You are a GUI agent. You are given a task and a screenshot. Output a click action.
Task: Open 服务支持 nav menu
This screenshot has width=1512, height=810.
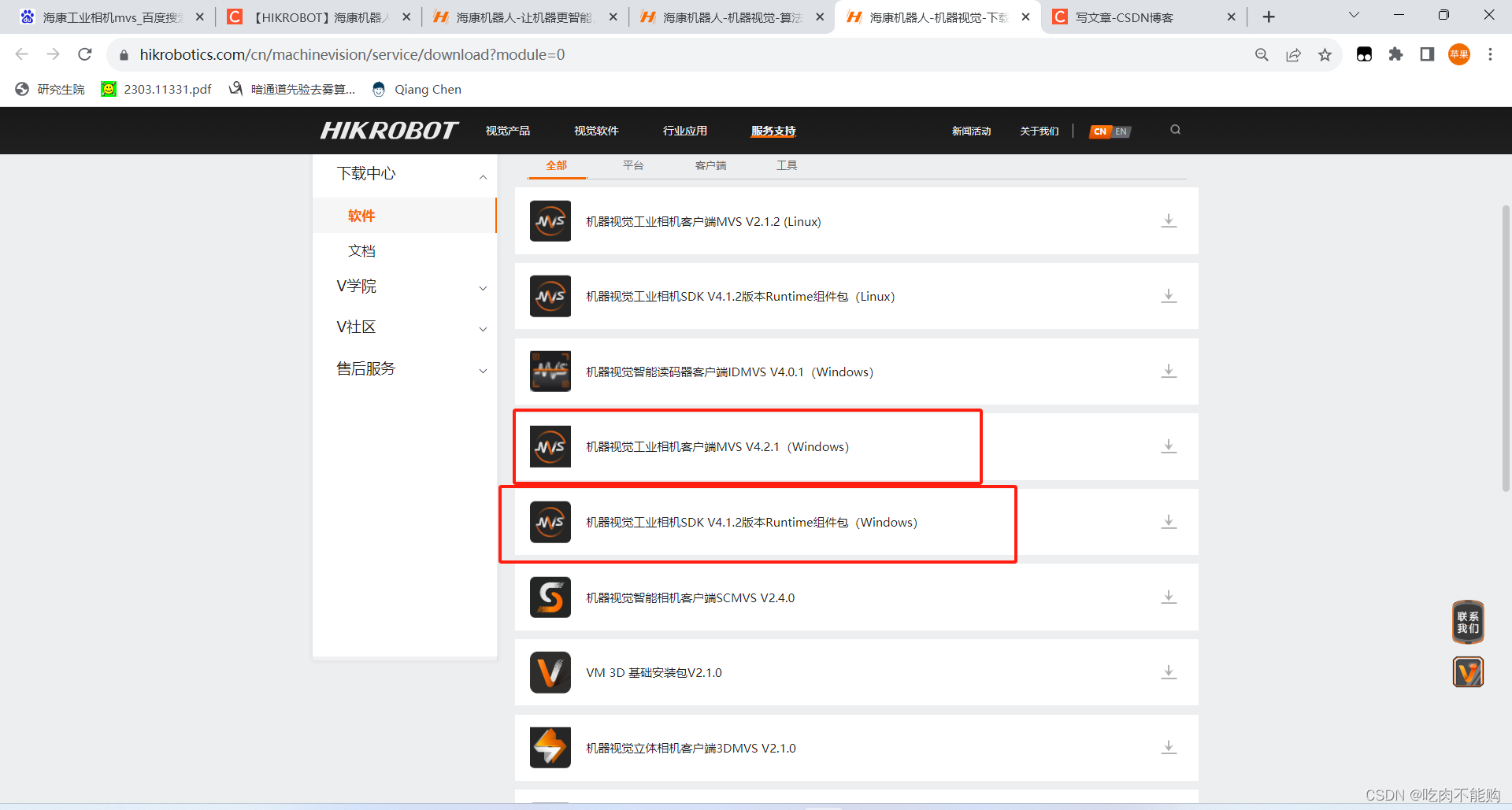773,131
